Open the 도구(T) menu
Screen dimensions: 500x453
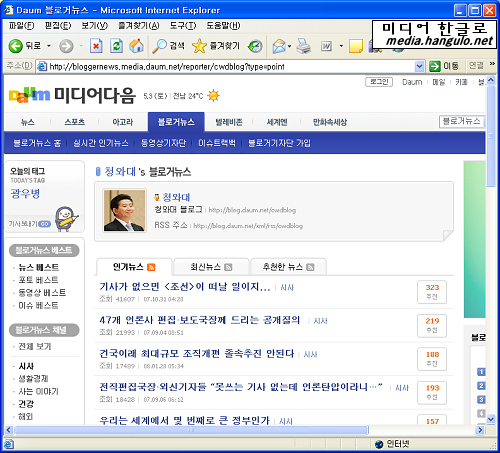click(183, 26)
